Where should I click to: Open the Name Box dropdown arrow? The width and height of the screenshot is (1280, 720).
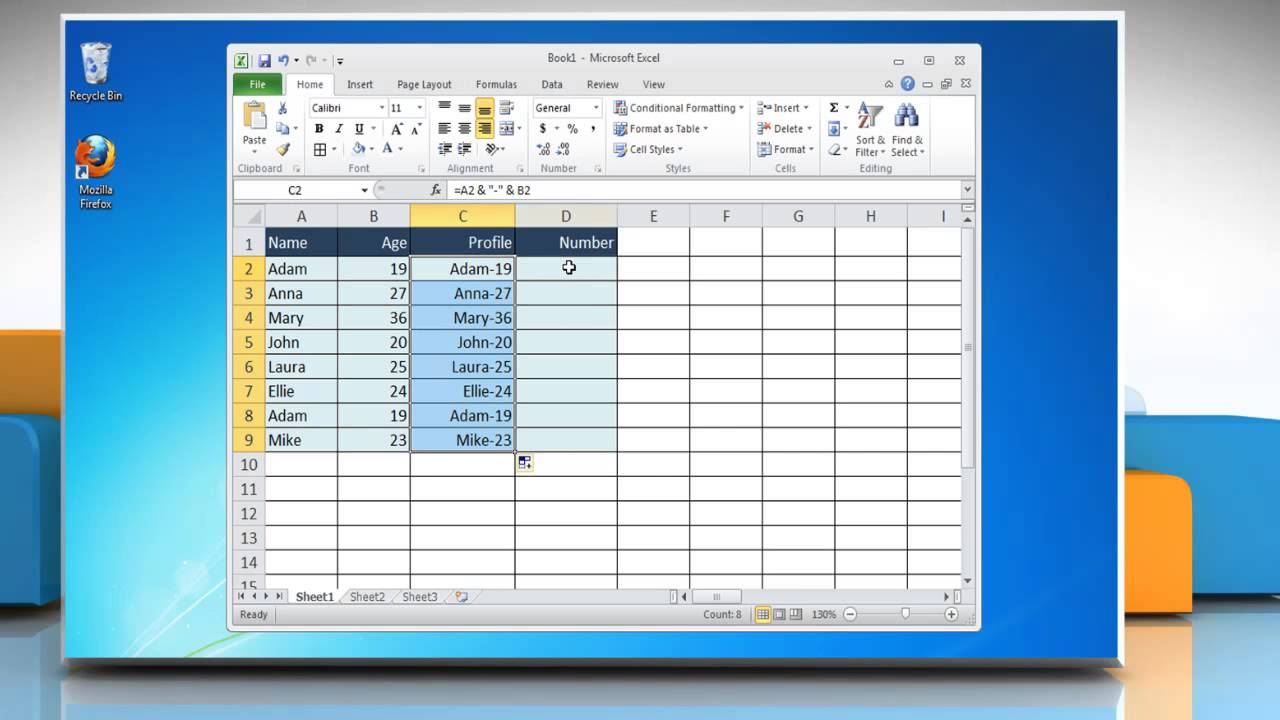point(365,190)
